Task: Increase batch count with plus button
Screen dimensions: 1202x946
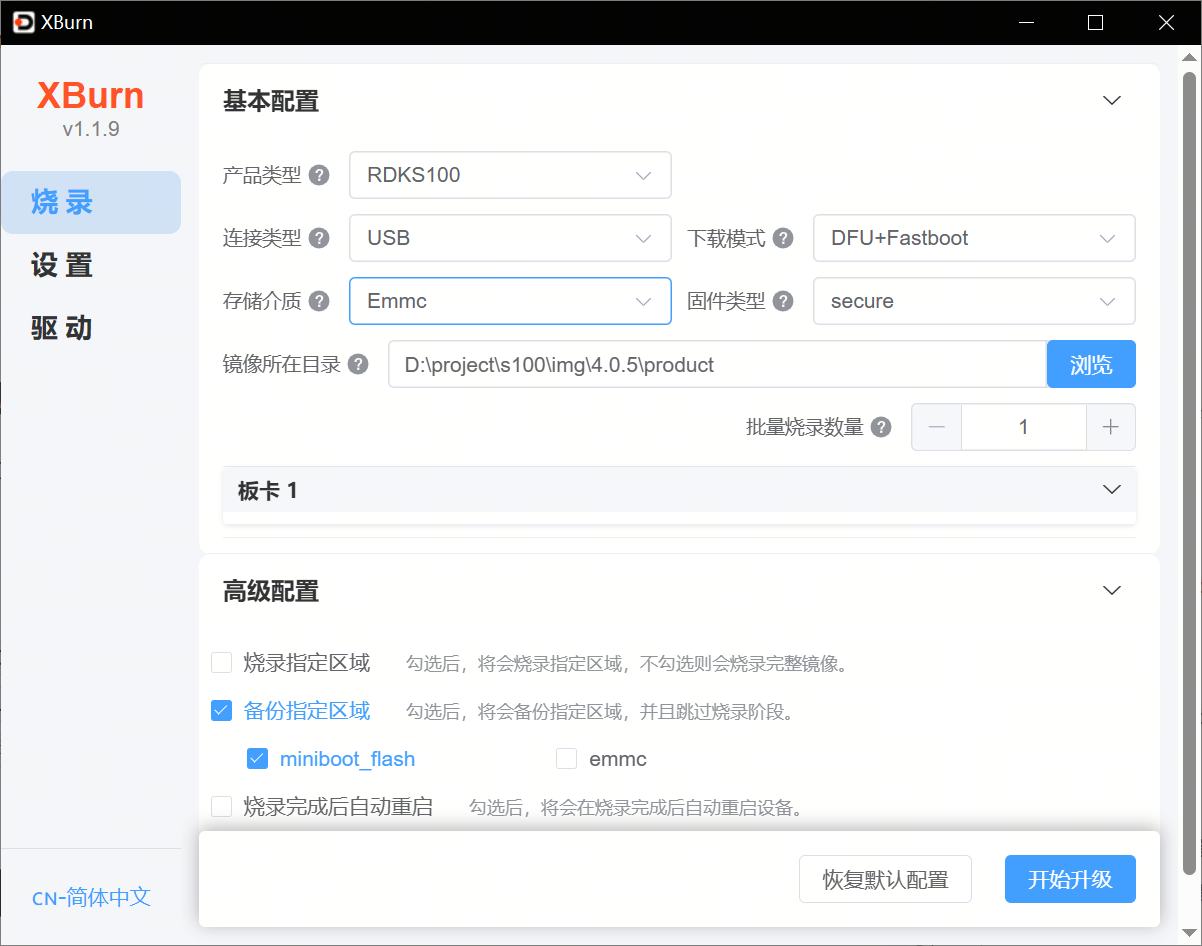Action: (x=1110, y=427)
